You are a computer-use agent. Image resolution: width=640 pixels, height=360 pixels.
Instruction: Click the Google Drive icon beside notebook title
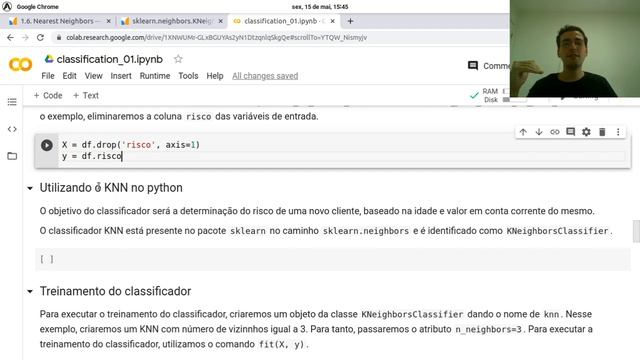(49, 59)
